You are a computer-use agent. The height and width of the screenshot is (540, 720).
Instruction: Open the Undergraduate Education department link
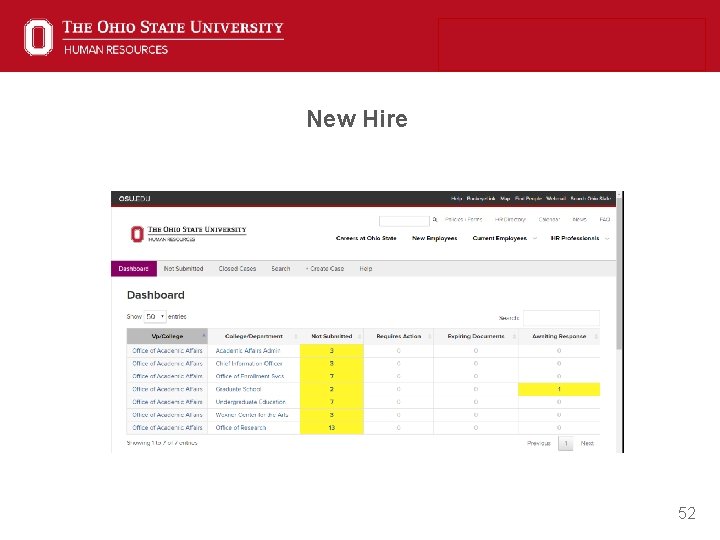(250, 402)
